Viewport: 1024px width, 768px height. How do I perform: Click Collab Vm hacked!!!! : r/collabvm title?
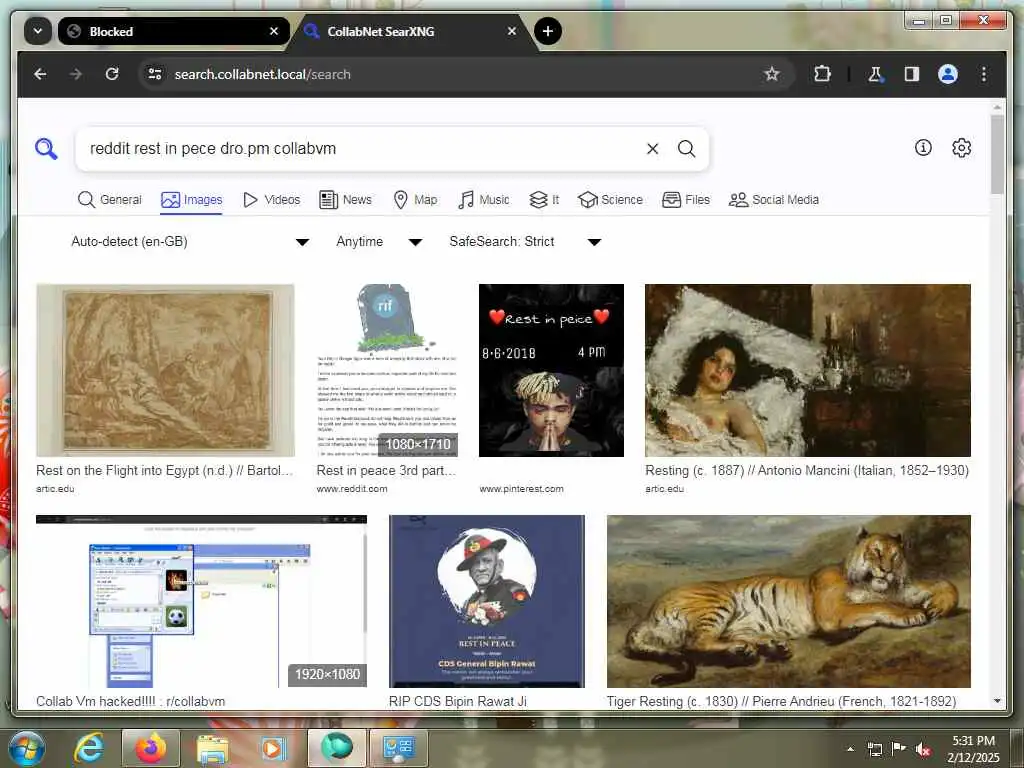coord(131,702)
